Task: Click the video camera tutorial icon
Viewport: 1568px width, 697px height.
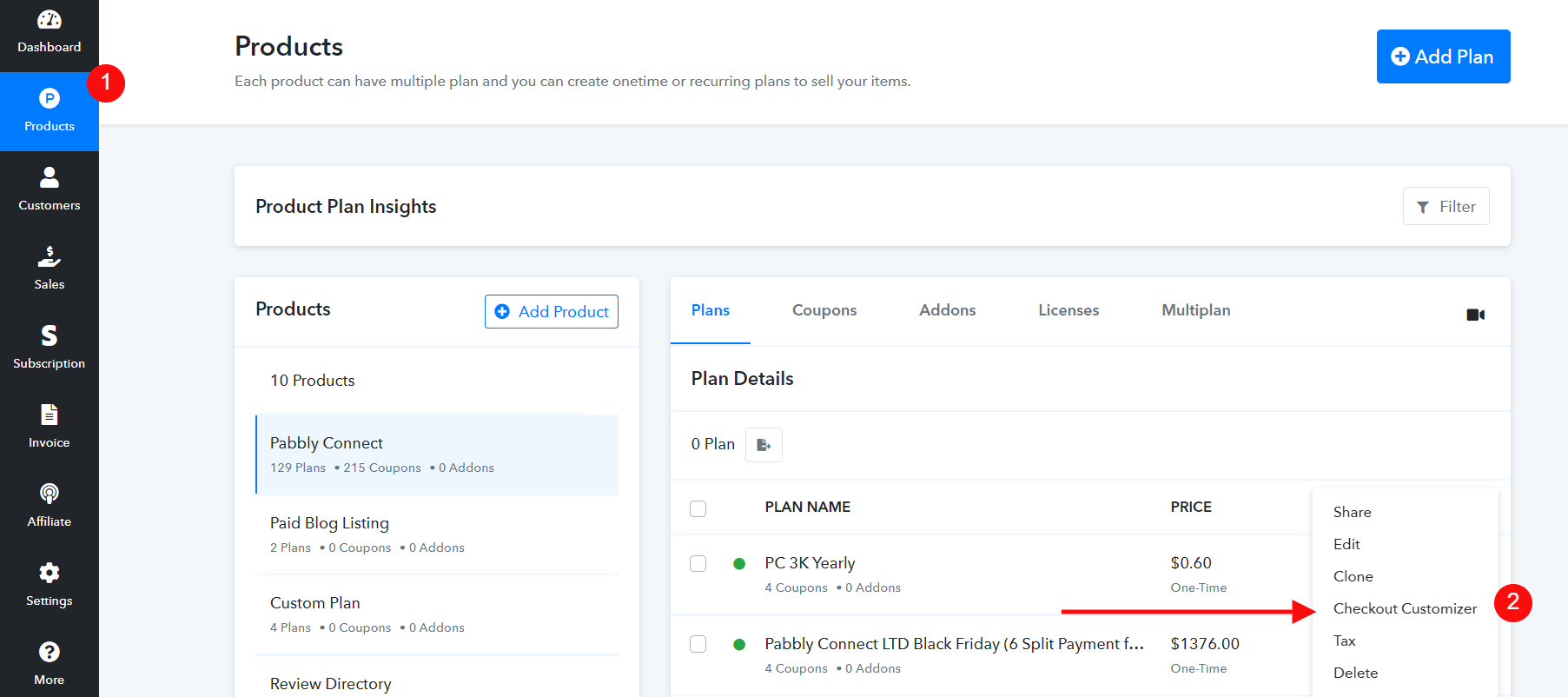Action: (x=1475, y=315)
